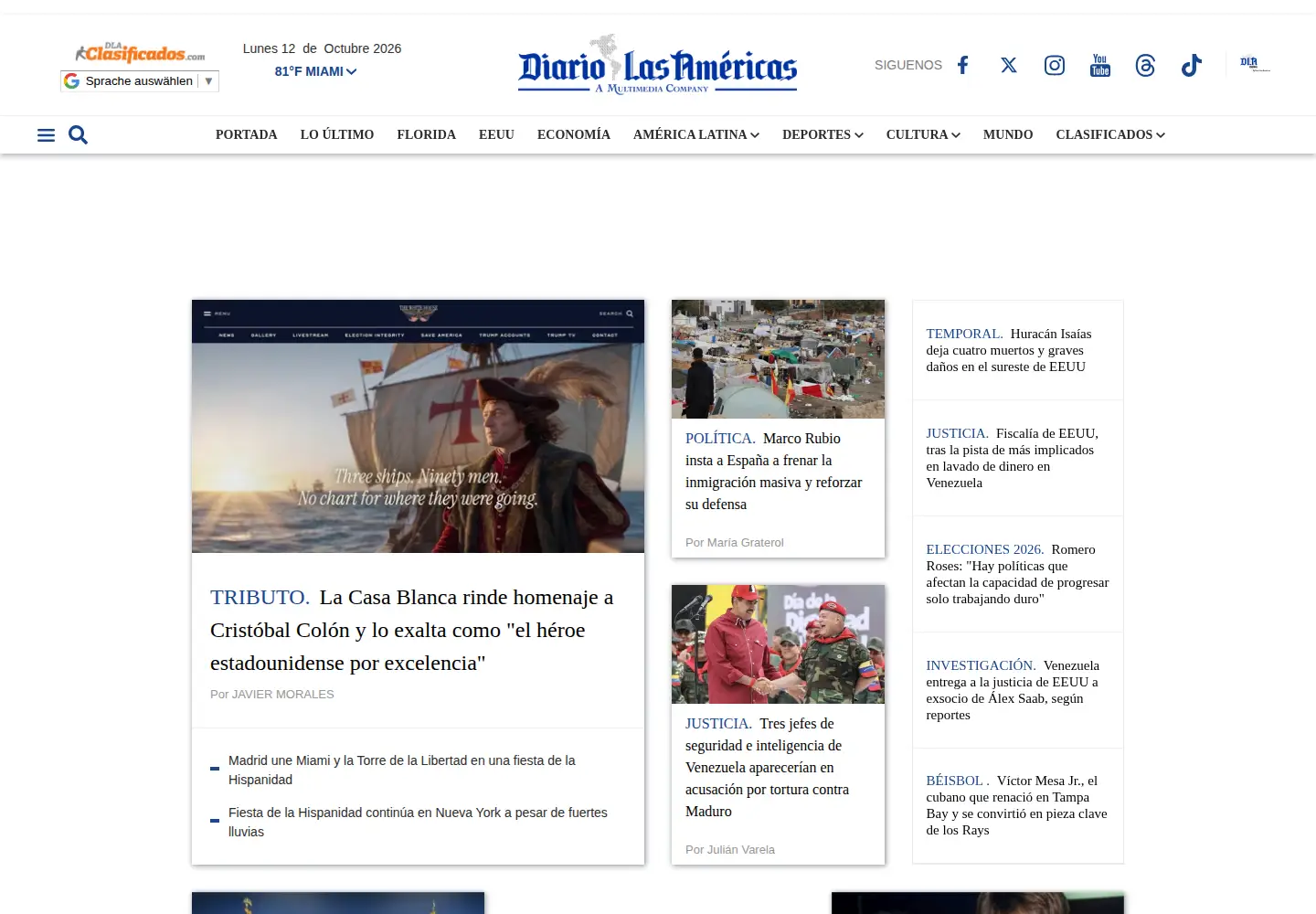Screen dimensions: 1316x914
Task: Read the Marco Rubio España immigration article
Action: click(774, 472)
